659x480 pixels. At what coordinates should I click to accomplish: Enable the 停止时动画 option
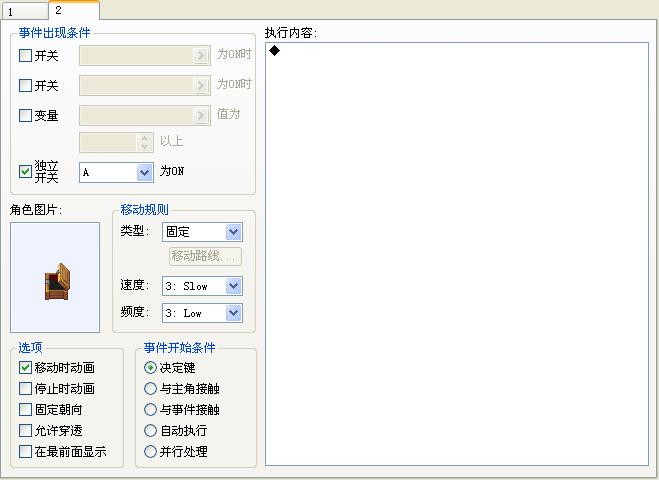(25, 388)
